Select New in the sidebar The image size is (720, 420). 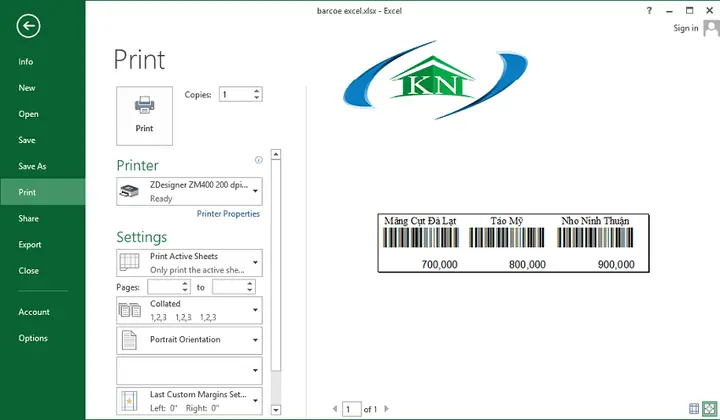[27, 88]
